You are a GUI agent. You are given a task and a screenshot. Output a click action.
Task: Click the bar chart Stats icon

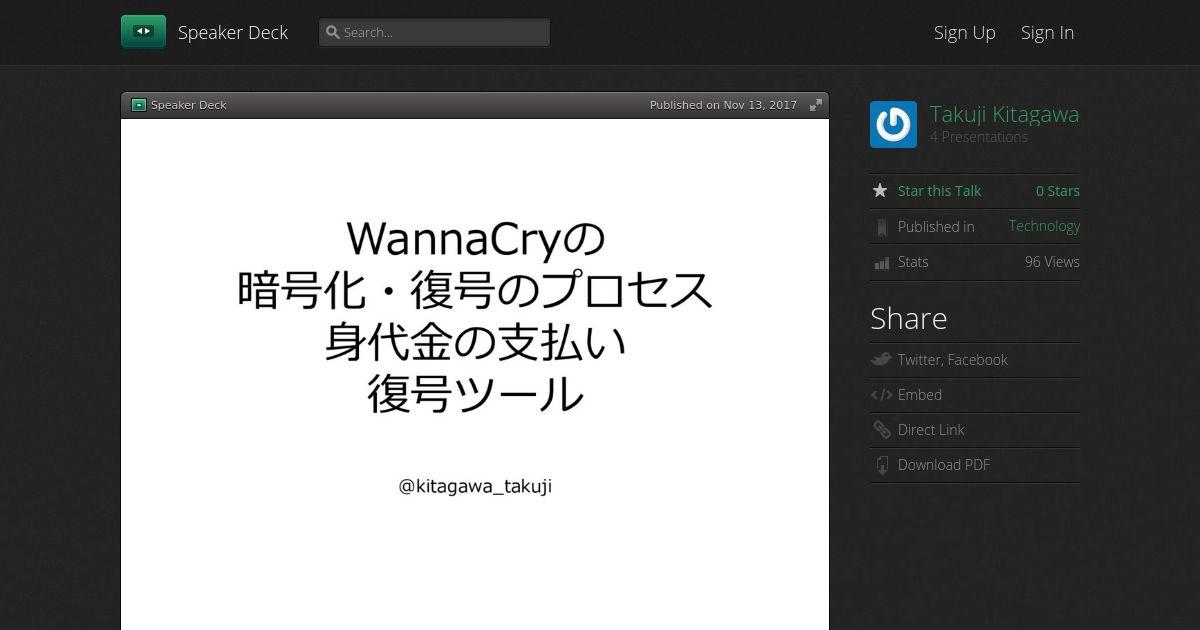(881, 262)
